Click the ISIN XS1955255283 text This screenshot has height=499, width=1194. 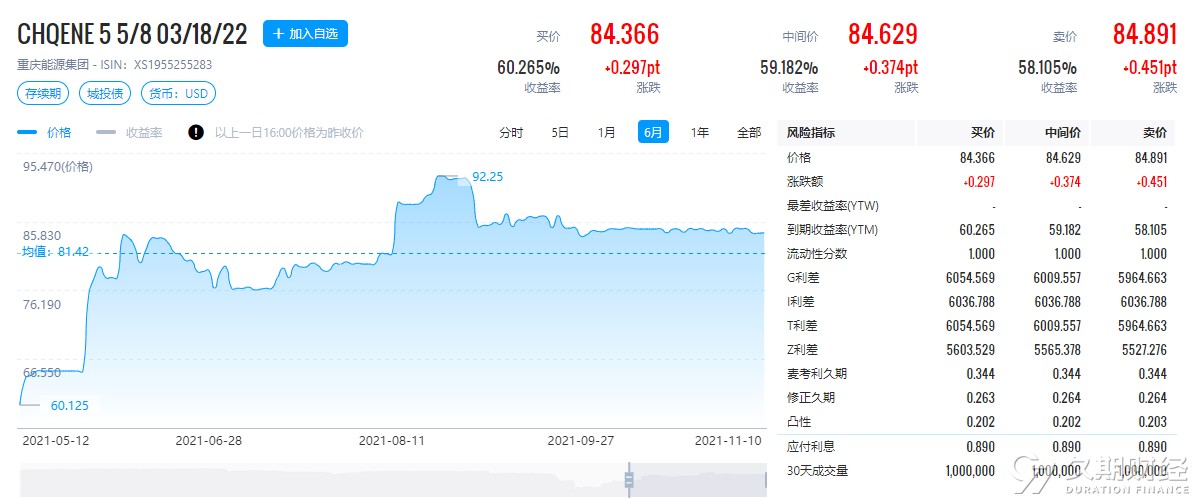[x=173, y=66]
